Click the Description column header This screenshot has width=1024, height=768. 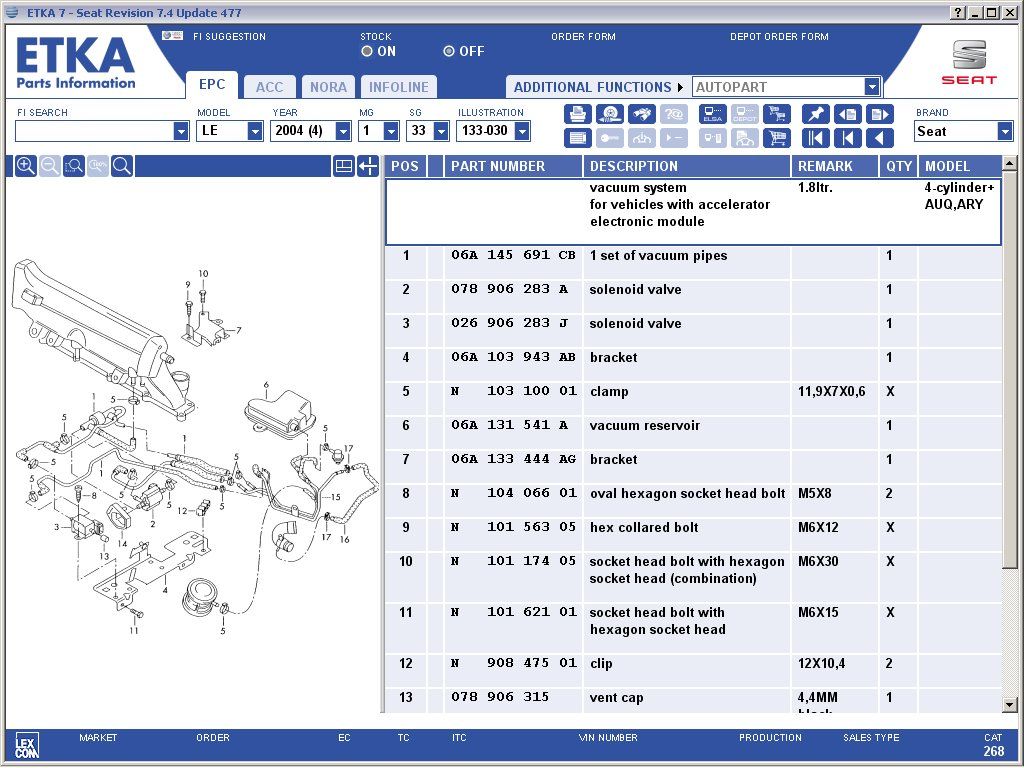(x=686, y=166)
